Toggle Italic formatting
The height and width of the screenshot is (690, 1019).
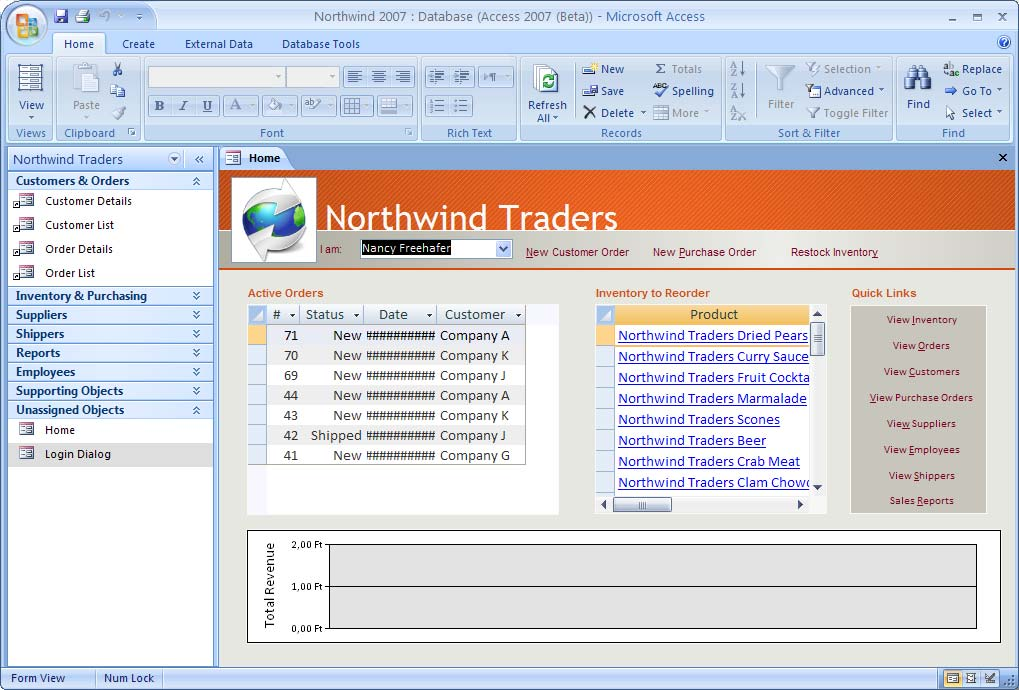pos(183,105)
